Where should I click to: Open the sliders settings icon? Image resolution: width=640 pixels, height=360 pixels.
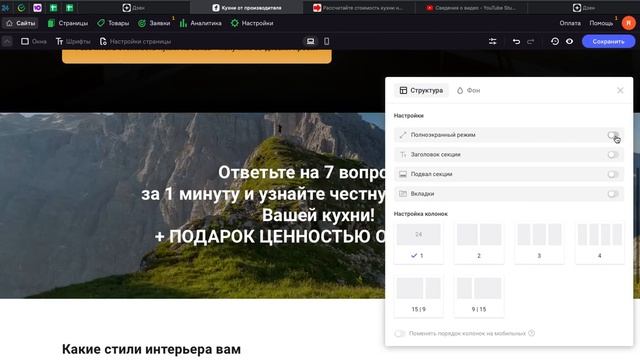493,41
